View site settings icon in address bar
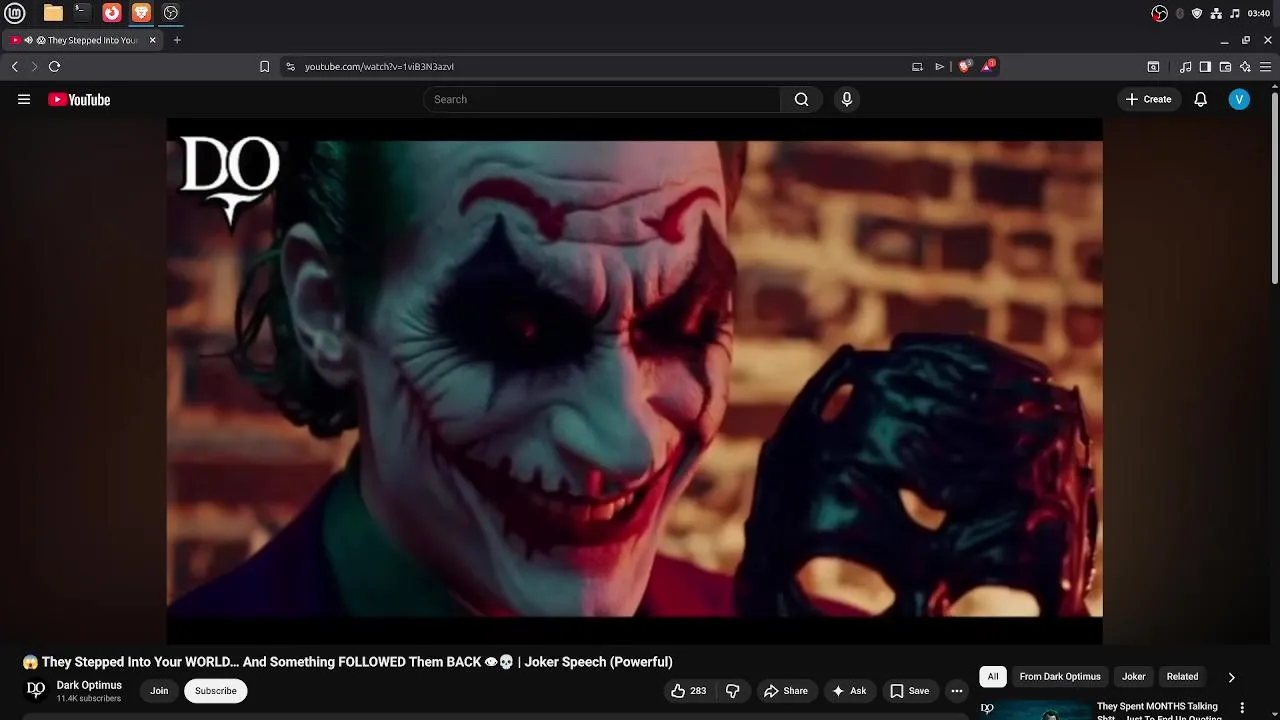This screenshot has width=1280, height=720. click(x=290, y=66)
